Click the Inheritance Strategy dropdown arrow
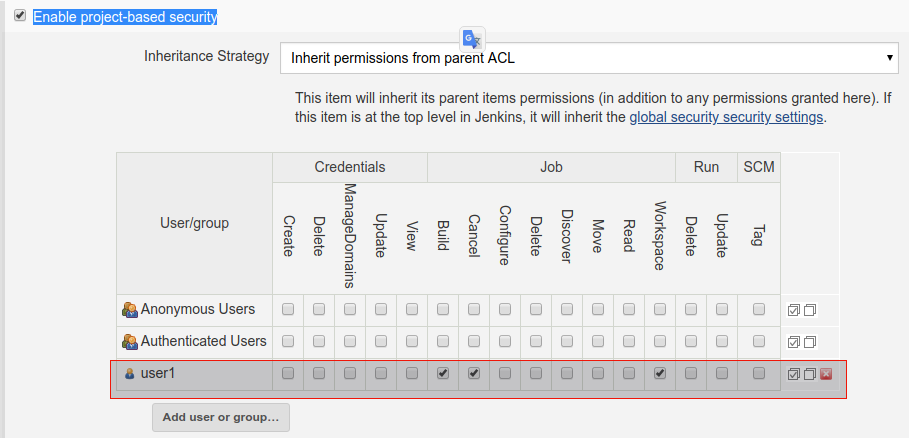The image size is (909, 438). [x=890, y=57]
